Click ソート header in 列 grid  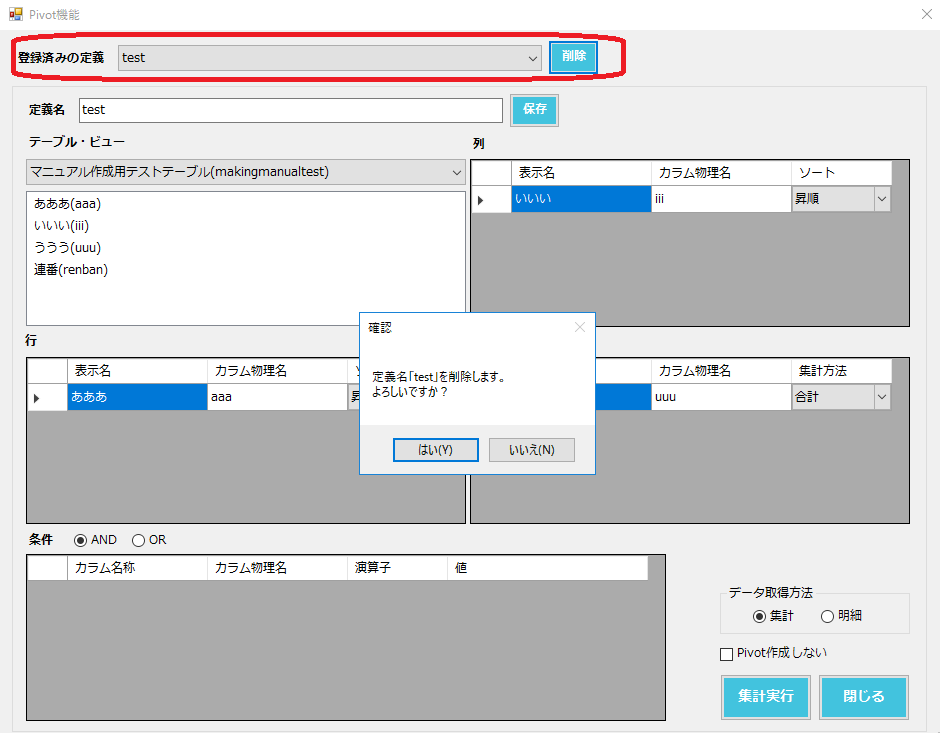(x=842, y=173)
